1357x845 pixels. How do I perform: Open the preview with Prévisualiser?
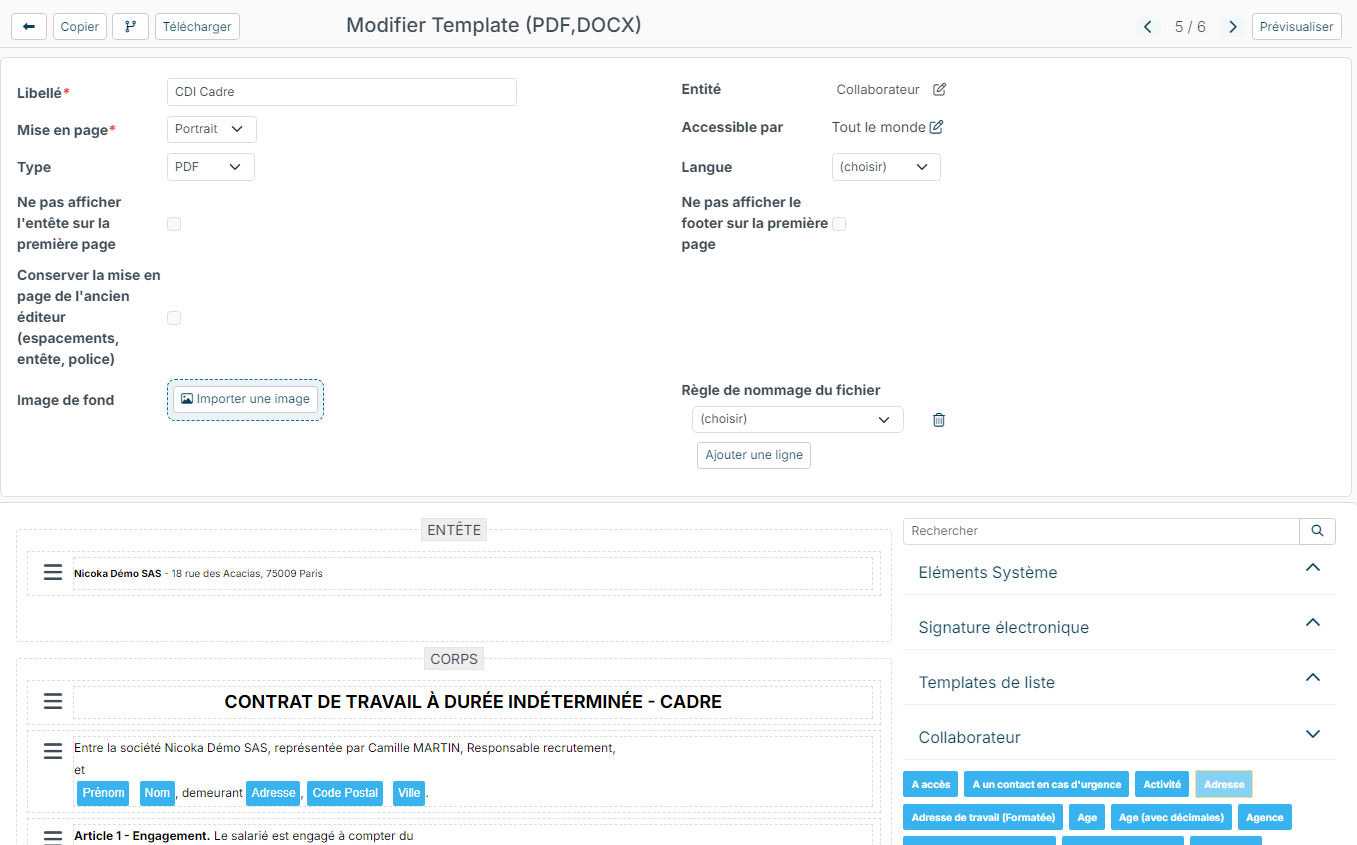pyautogui.click(x=1297, y=27)
